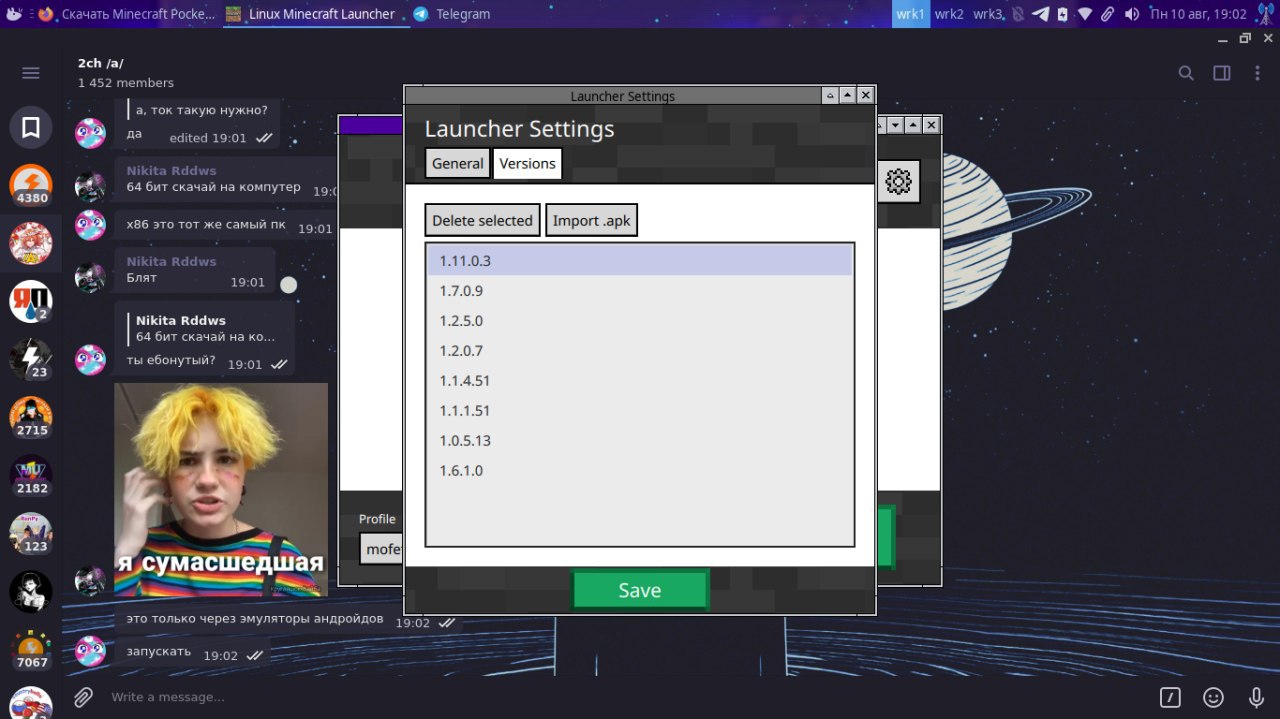Open launcher settings gear icon
1280x719 pixels.
point(899,181)
